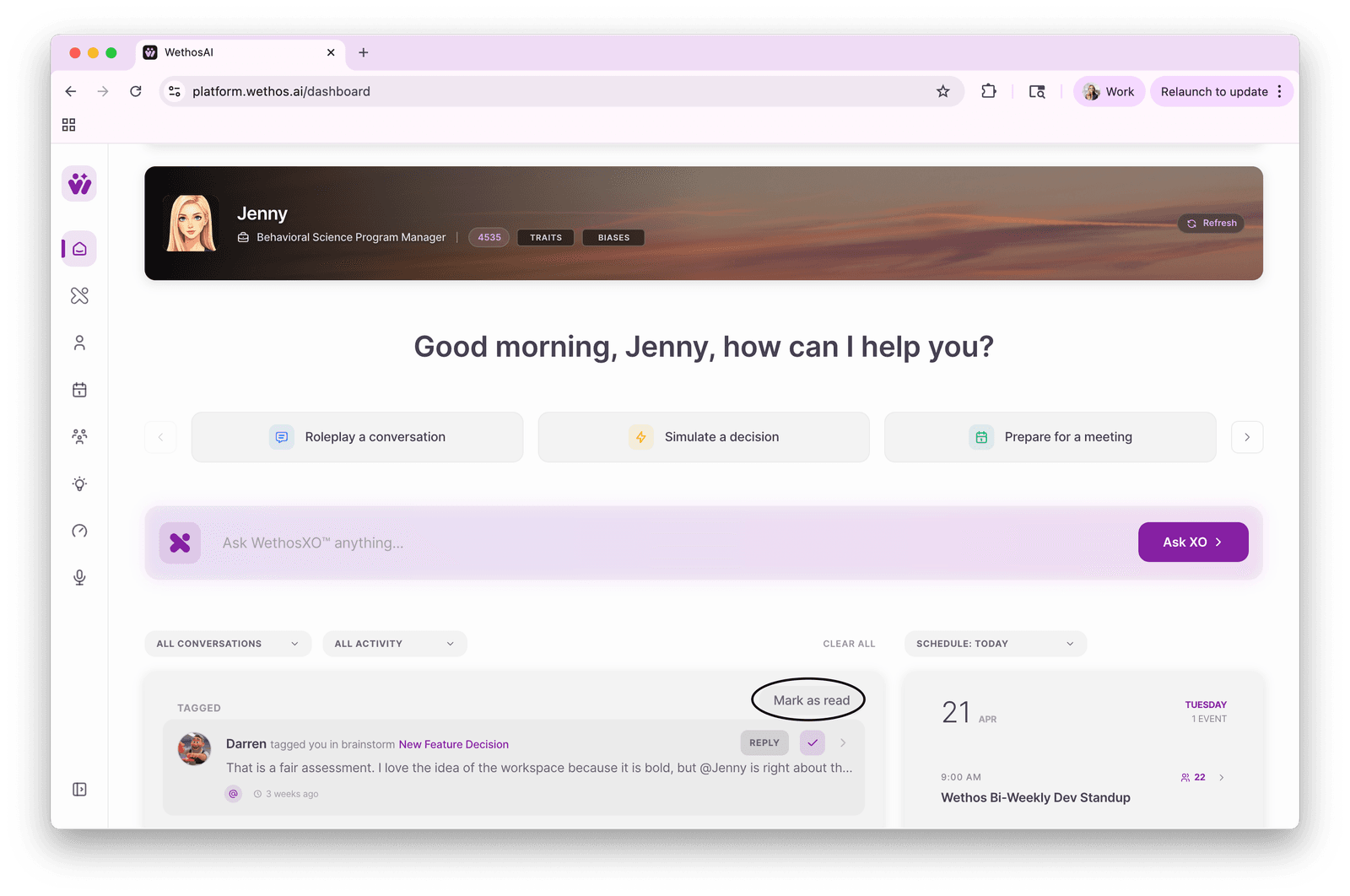Image resolution: width=1350 pixels, height=896 pixels.
Task: Click Reply on Darren's notification
Action: pyautogui.click(x=764, y=742)
